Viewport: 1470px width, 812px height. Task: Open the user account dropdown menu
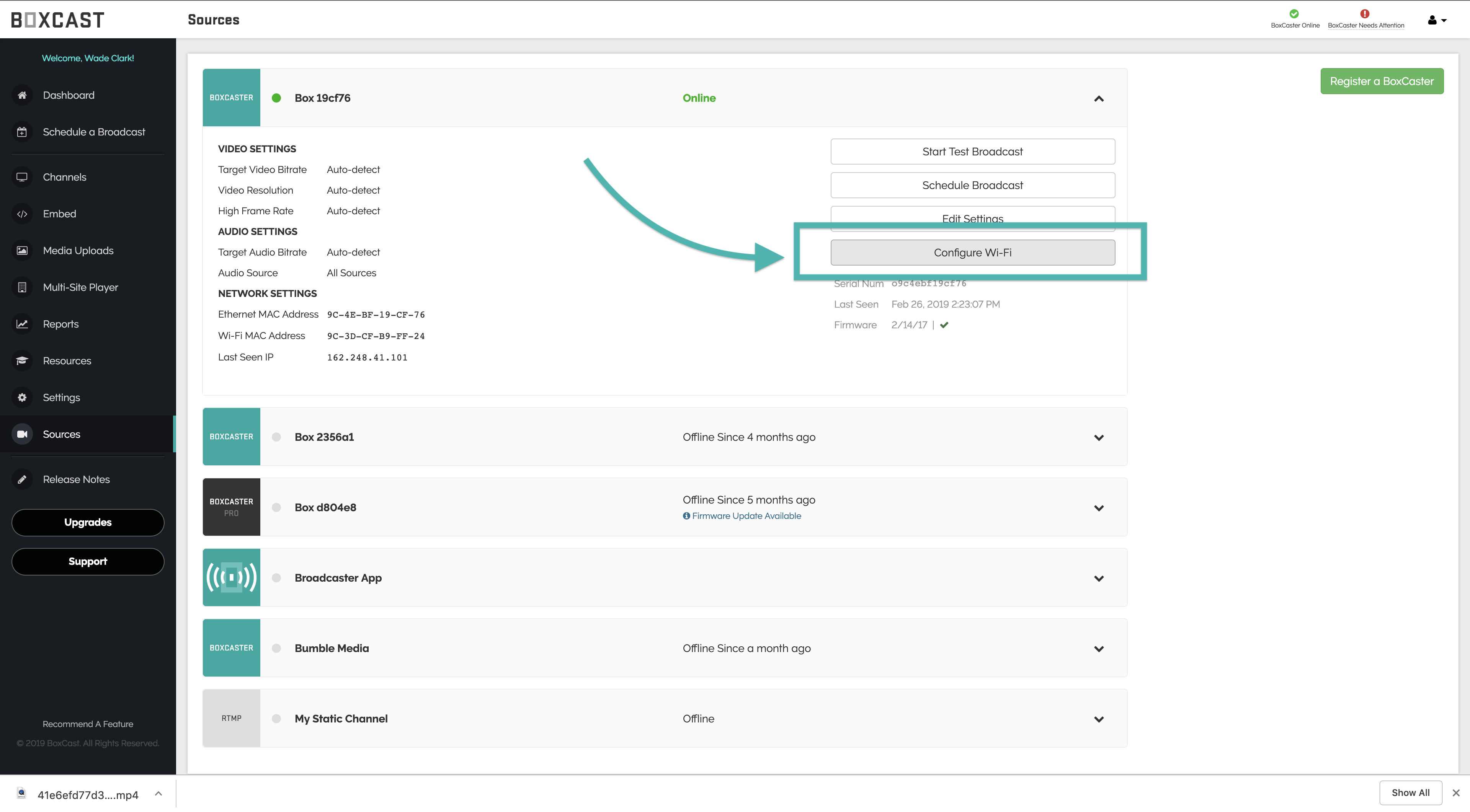(x=1437, y=20)
